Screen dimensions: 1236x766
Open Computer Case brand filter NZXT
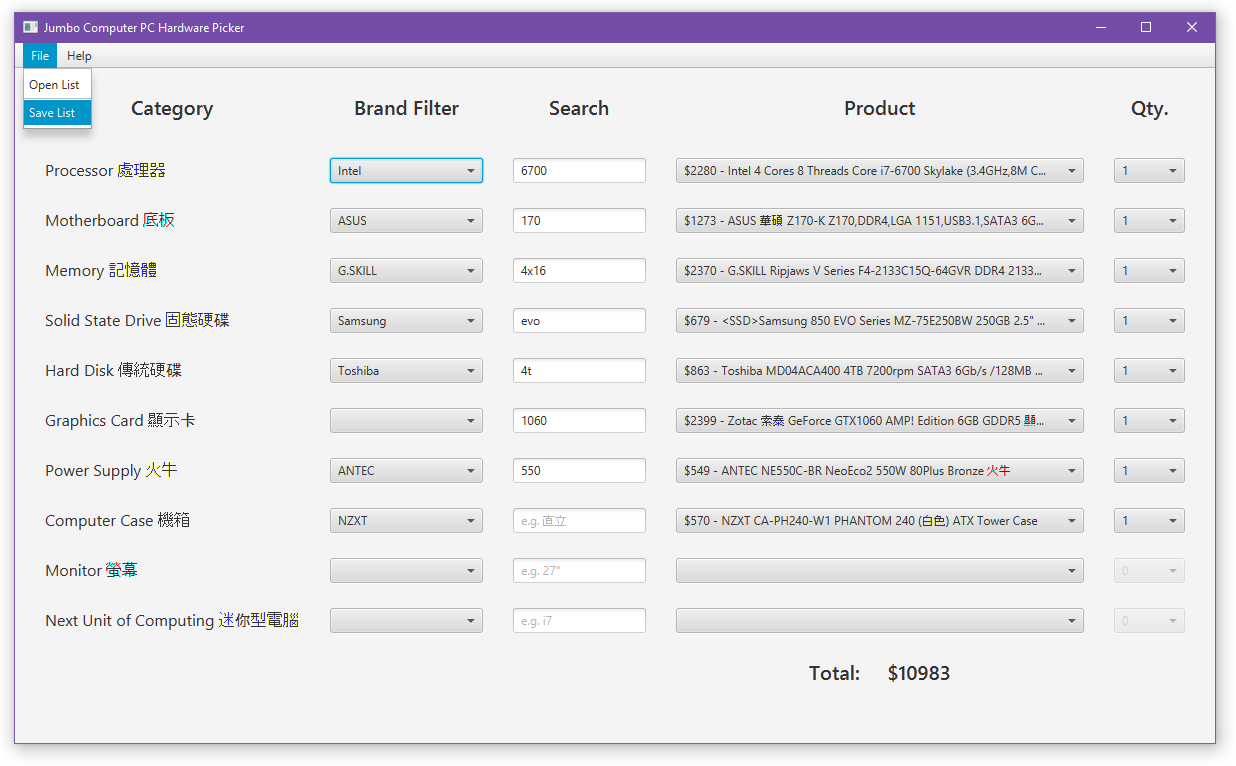click(406, 521)
